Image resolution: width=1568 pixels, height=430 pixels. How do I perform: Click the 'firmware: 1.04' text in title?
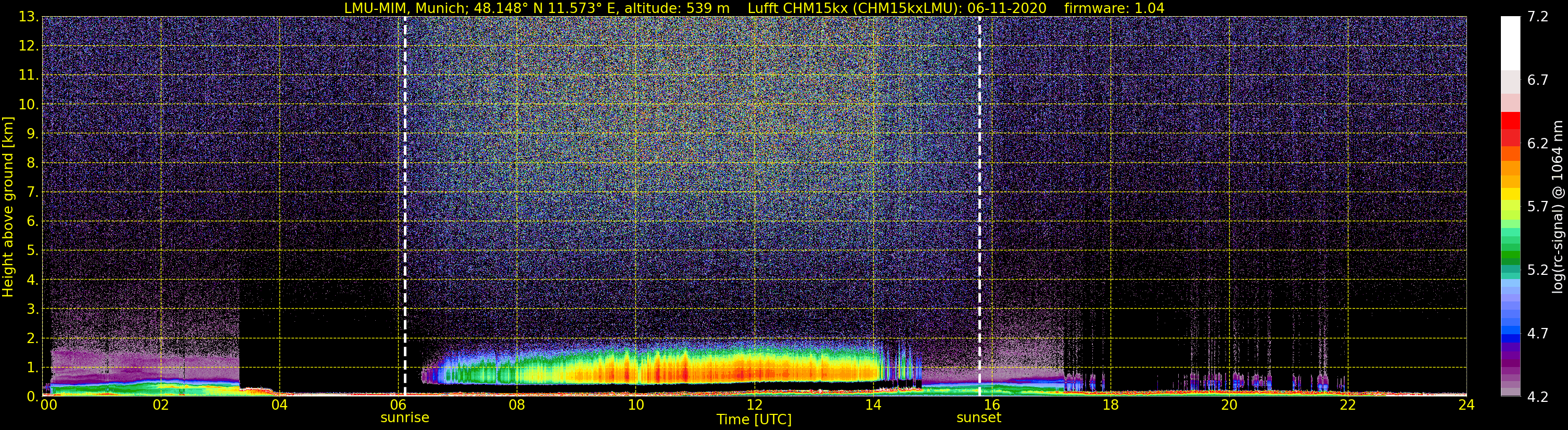tap(1114, 8)
